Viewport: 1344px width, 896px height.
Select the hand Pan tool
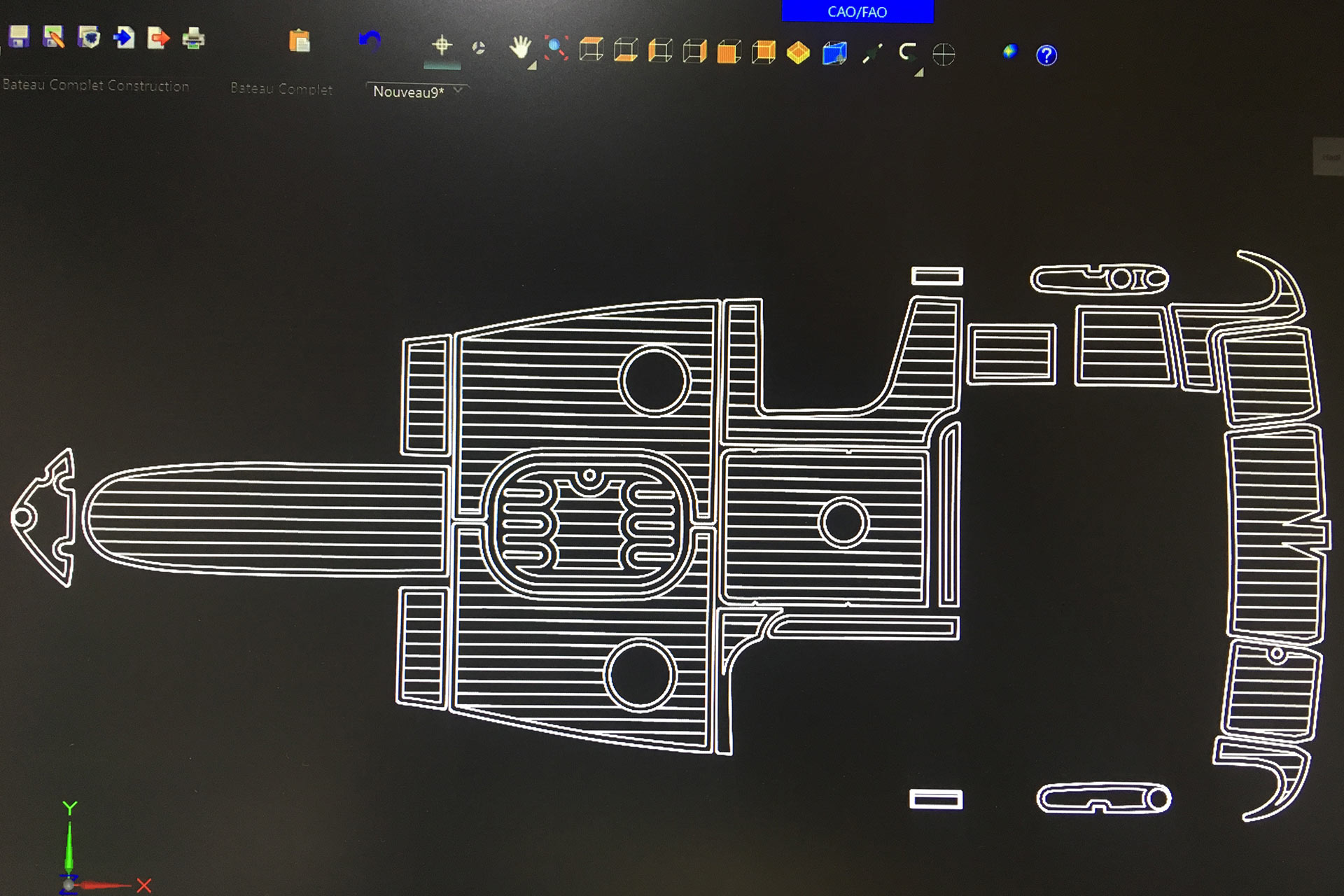click(519, 48)
